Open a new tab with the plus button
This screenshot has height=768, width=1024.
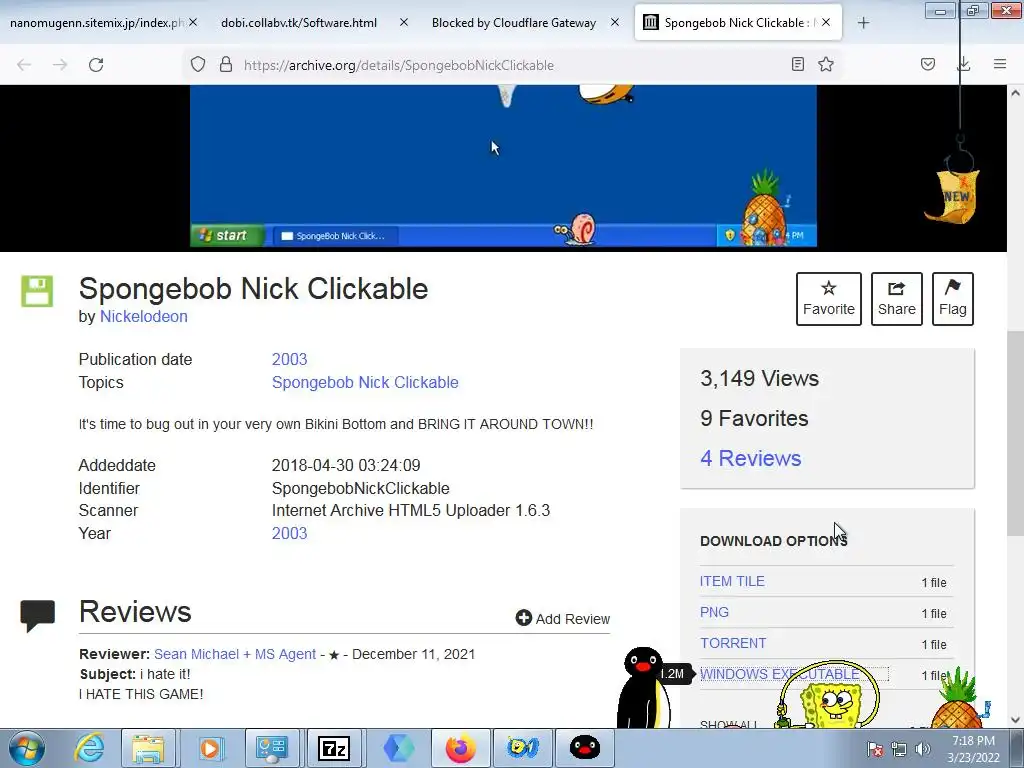point(863,23)
